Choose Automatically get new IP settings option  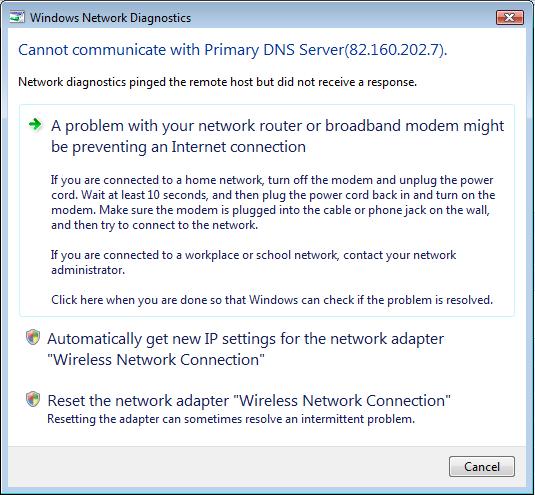246,349
